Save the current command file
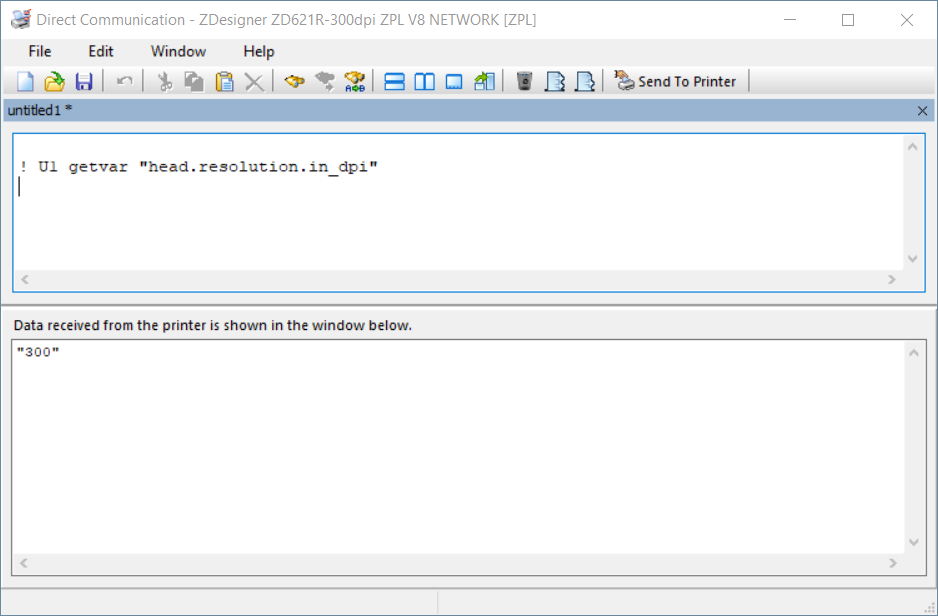Screen dimensions: 938x616 84,81
